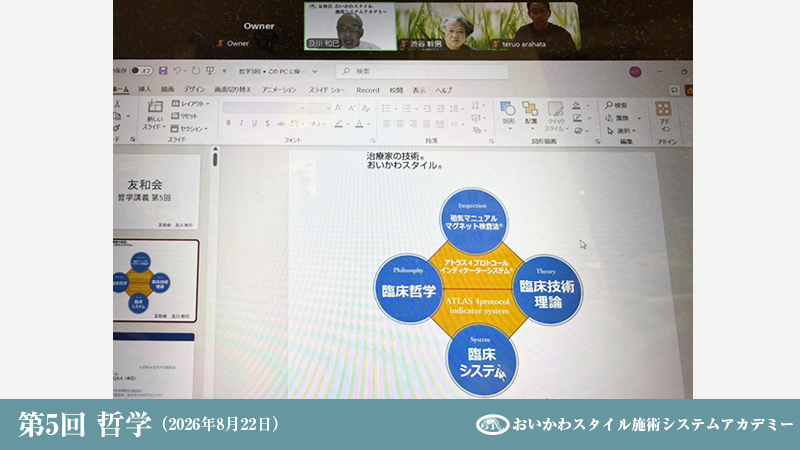Open the 描画 ribbon tab
Screen dimensions: 800x450
coord(167,89)
